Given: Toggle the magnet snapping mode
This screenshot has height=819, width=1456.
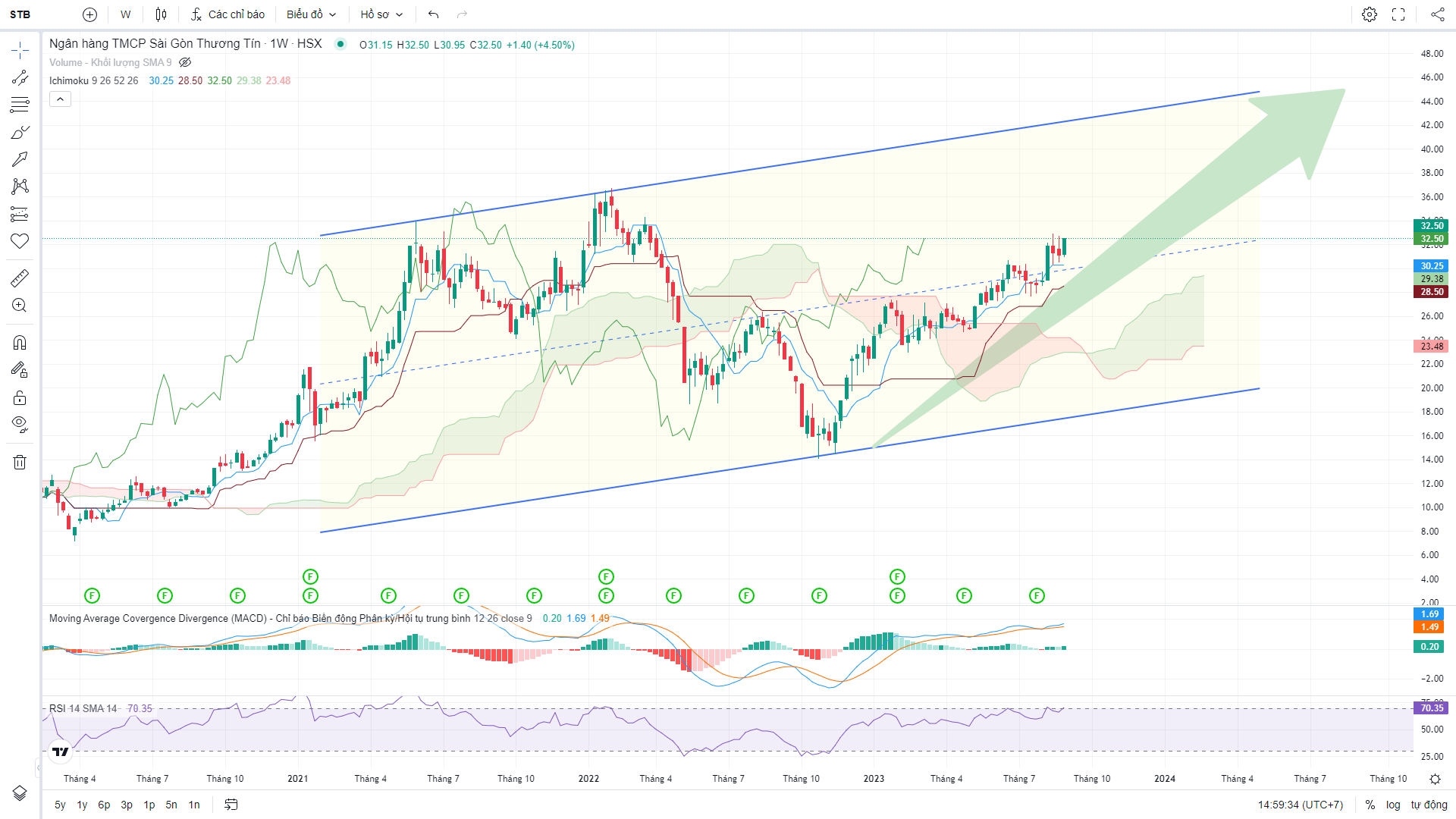Looking at the screenshot, I should click(x=20, y=343).
